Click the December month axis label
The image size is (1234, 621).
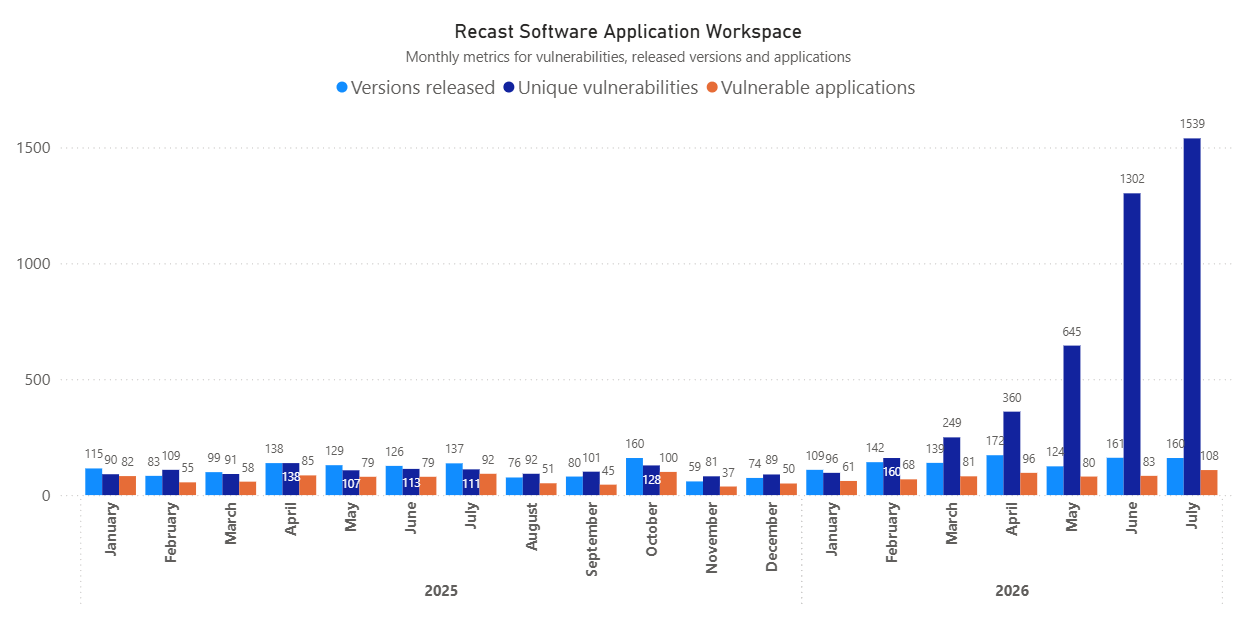pyautogui.click(x=771, y=537)
